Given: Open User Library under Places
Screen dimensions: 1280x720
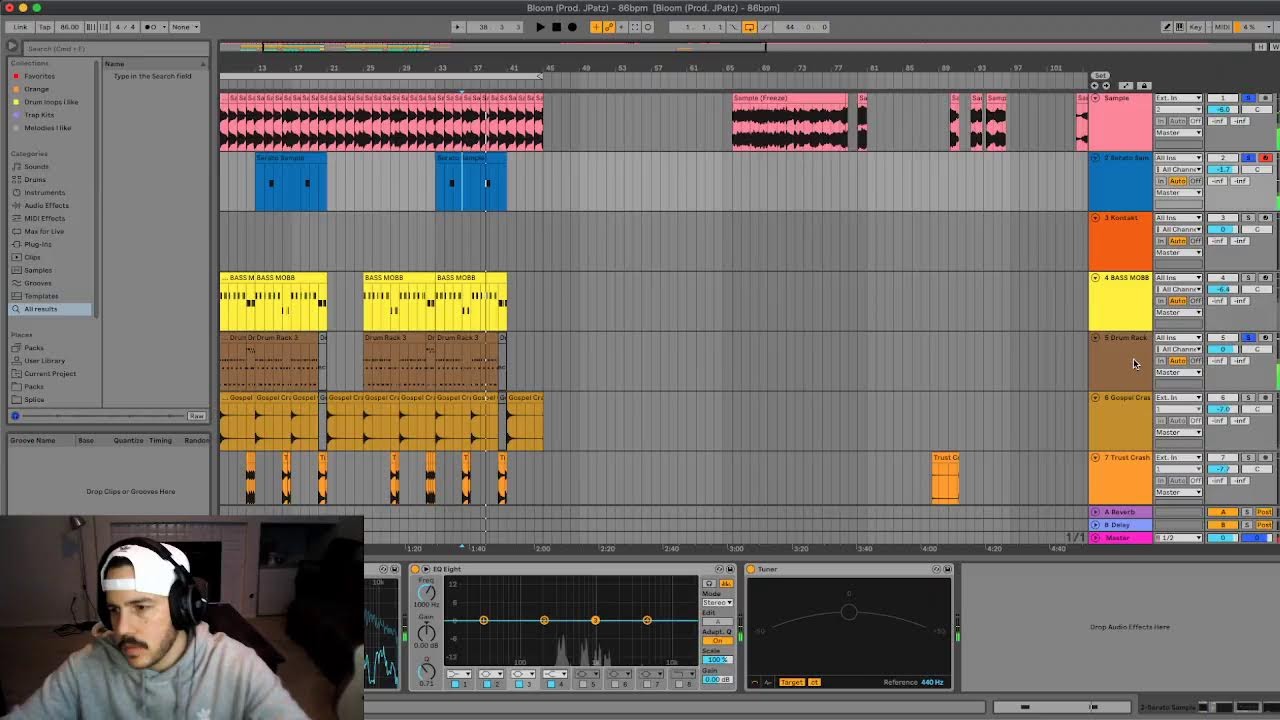Looking at the screenshot, I should (x=45, y=361).
